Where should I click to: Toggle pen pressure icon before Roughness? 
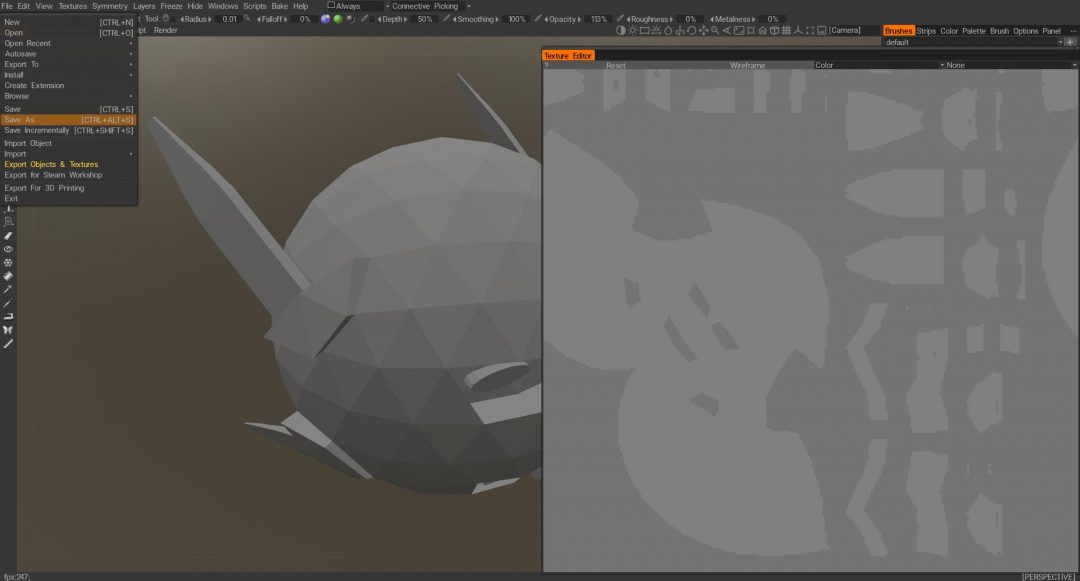[620, 19]
